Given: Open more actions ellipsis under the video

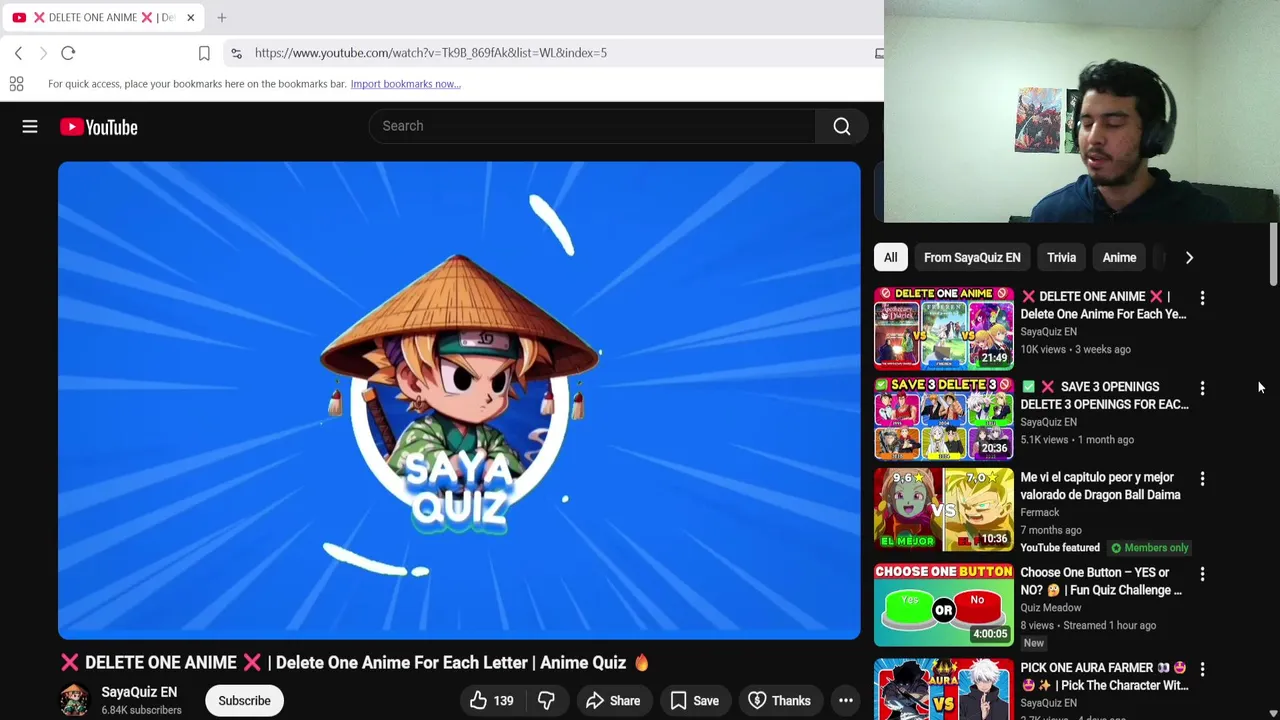Looking at the screenshot, I should tap(846, 701).
